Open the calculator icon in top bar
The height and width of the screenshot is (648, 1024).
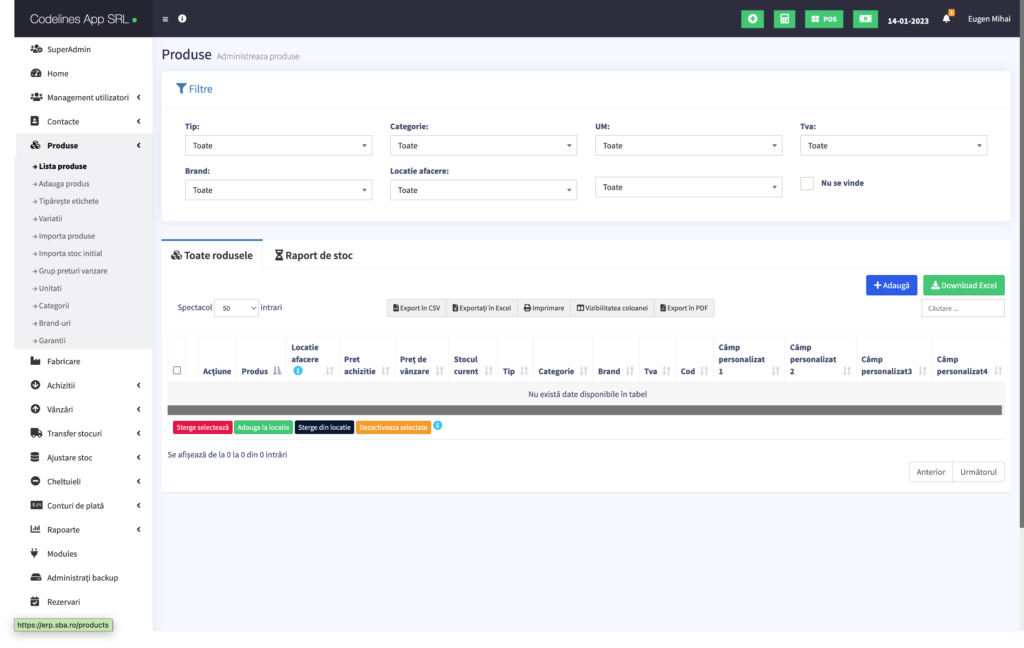[x=785, y=19]
